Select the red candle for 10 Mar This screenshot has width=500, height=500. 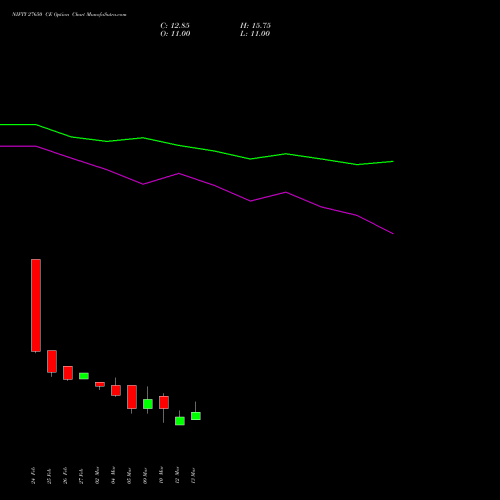(x=164, y=402)
